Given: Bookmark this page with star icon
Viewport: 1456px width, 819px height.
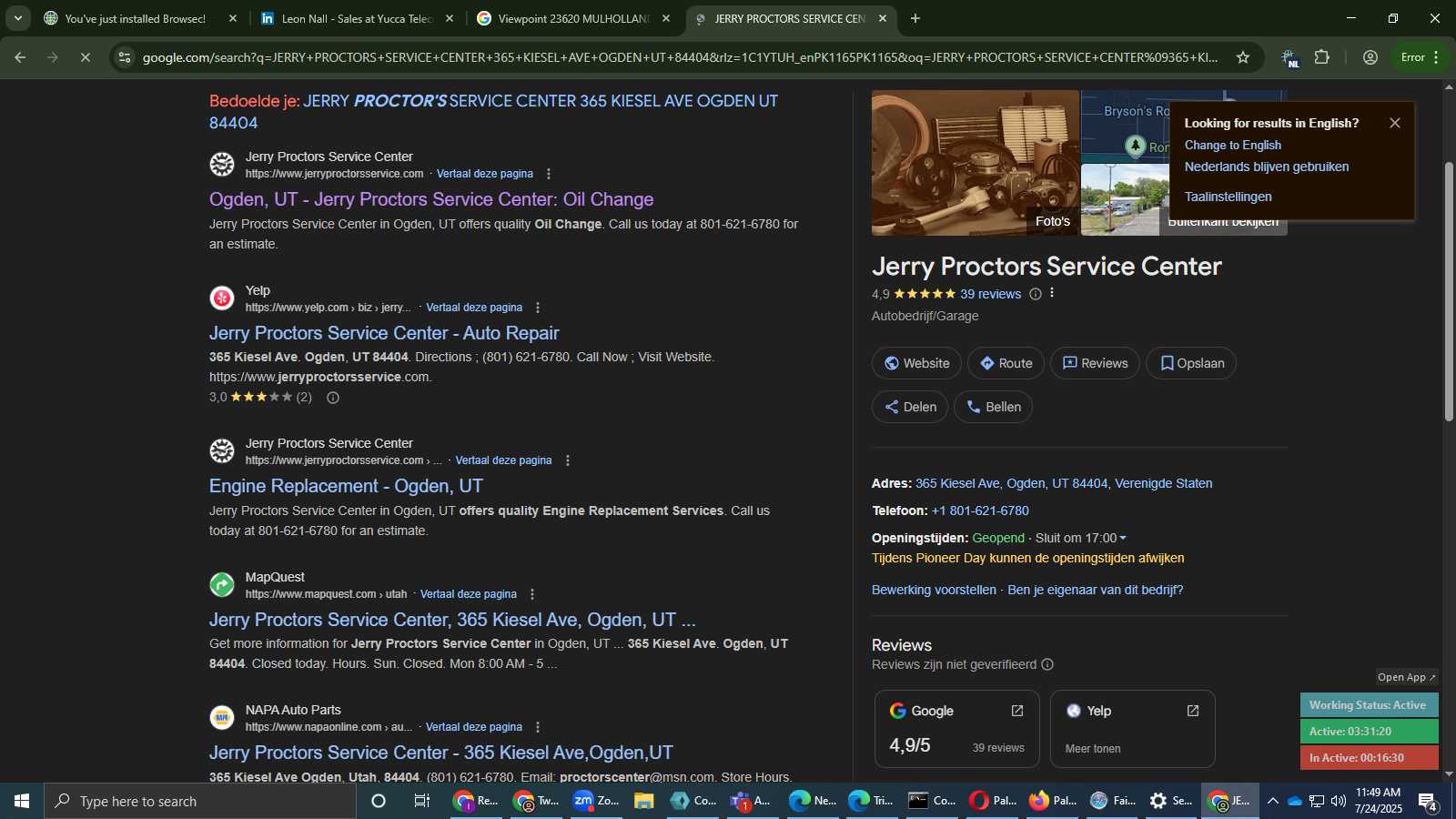Looking at the screenshot, I should pyautogui.click(x=1243, y=57).
